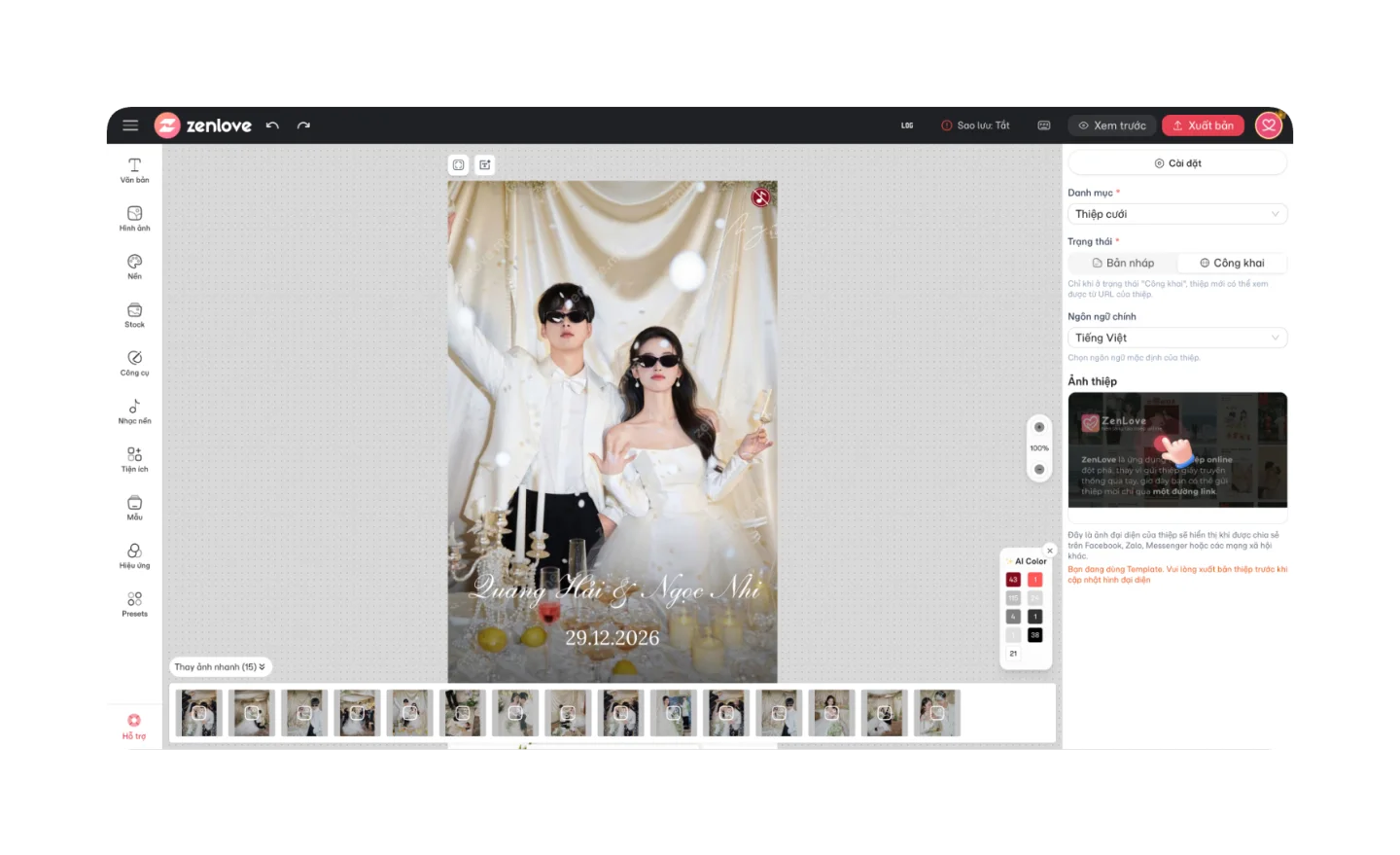Select the dark red AI Color swatch 43
The image size is (1400, 855).
(1013, 580)
